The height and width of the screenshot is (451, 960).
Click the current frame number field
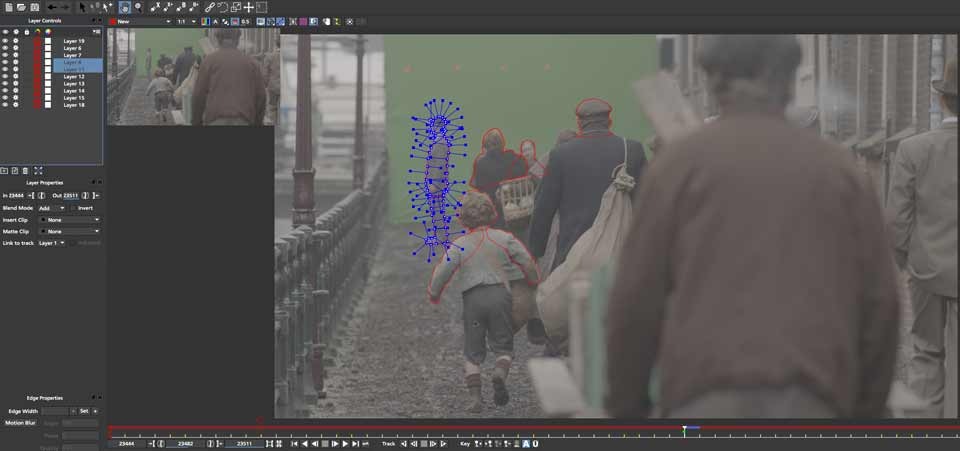(185, 444)
